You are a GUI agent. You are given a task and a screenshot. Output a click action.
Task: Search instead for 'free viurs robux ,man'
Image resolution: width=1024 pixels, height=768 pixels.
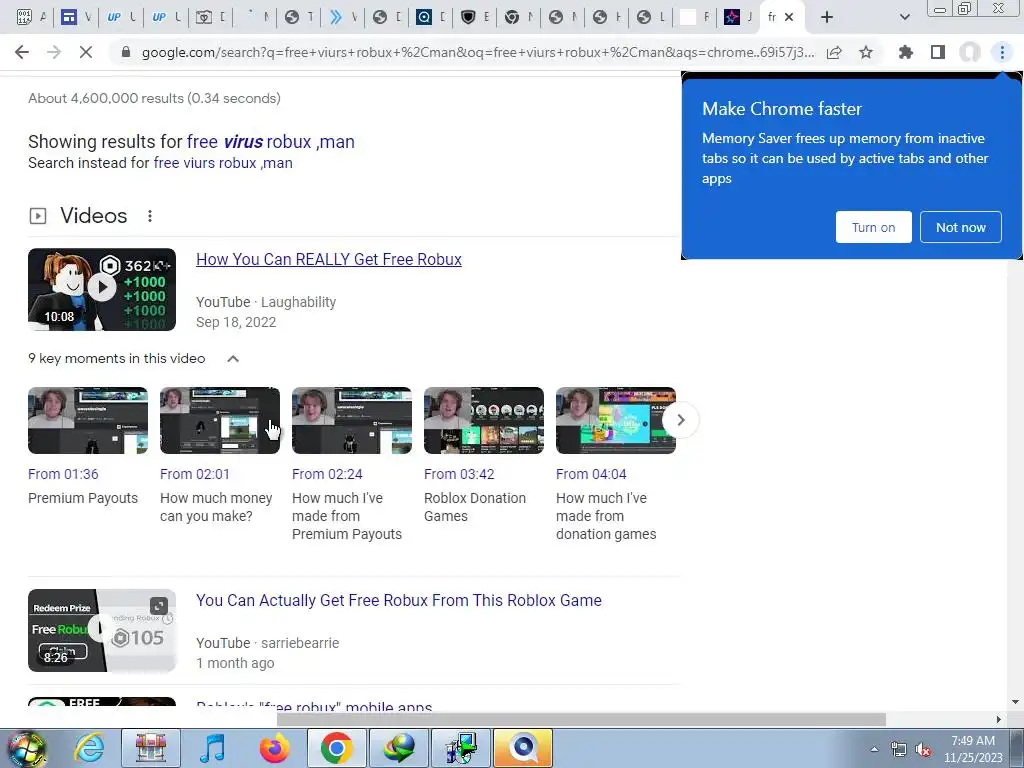pyautogui.click(x=223, y=163)
